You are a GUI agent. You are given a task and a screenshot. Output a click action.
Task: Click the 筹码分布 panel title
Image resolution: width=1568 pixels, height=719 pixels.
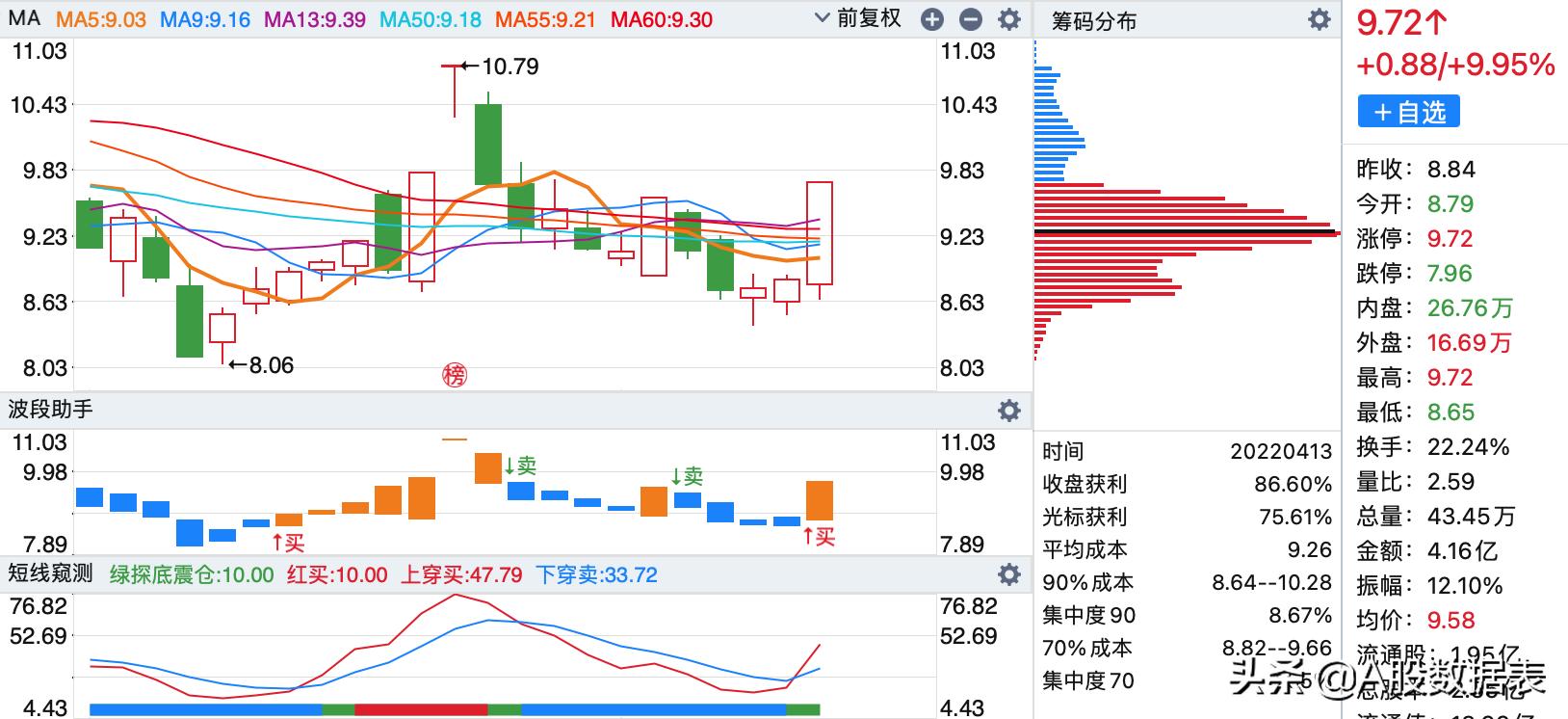pos(1093,21)
